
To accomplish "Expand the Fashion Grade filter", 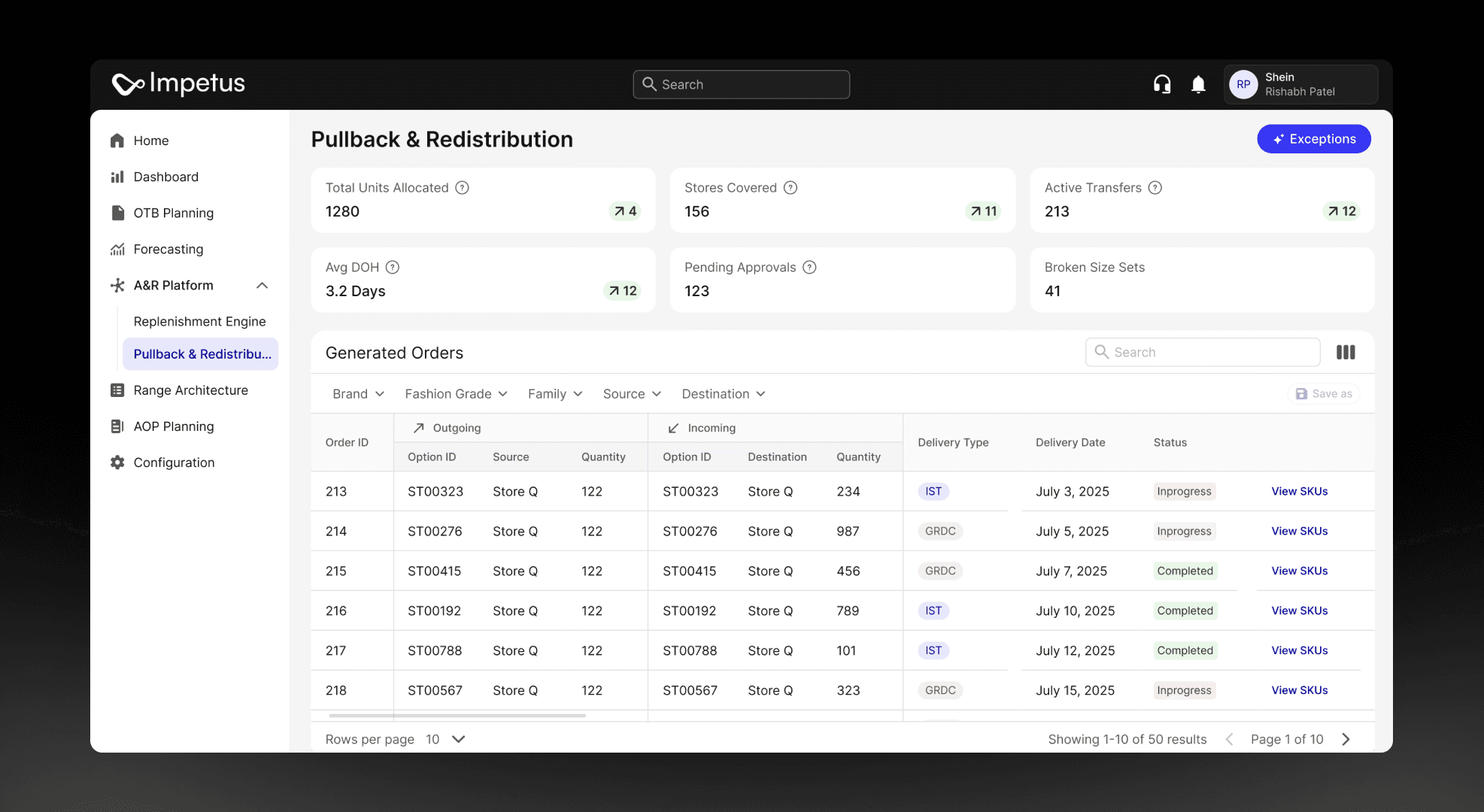I will pyautogui.click(x=456, y=394).
